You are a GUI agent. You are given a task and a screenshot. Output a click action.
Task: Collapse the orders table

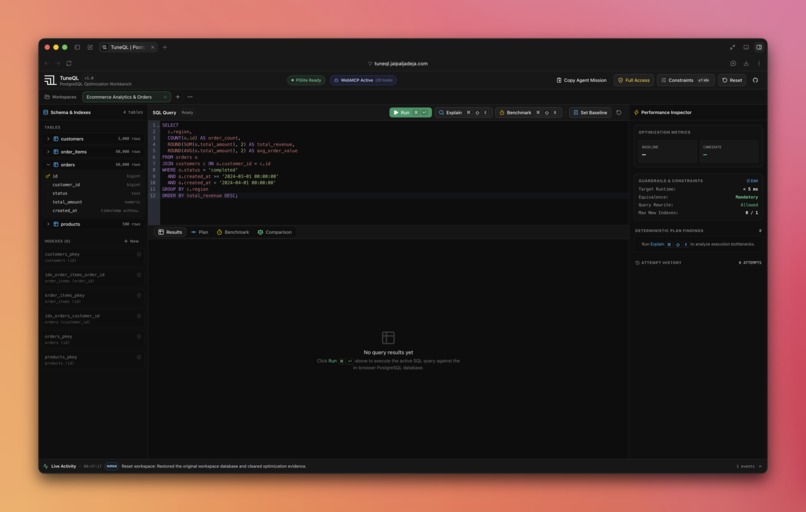(48, 164)
